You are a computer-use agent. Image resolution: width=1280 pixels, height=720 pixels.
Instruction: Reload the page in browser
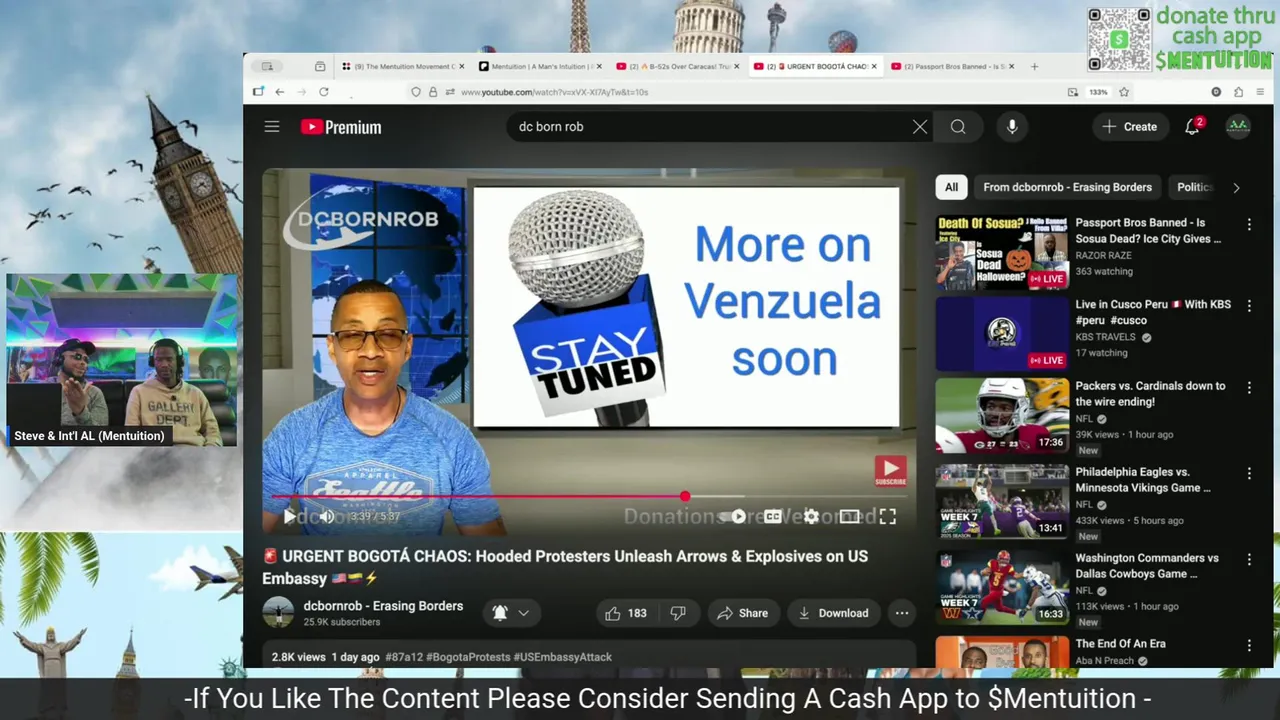[x=323, y=92]
